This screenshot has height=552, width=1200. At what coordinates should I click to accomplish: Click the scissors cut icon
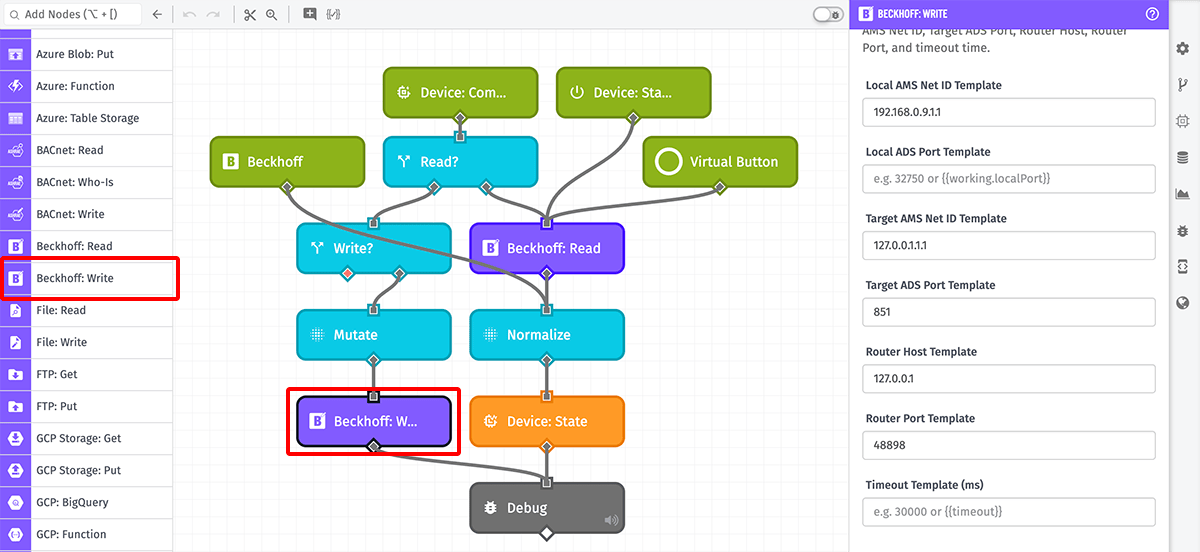tap(250, 15)
